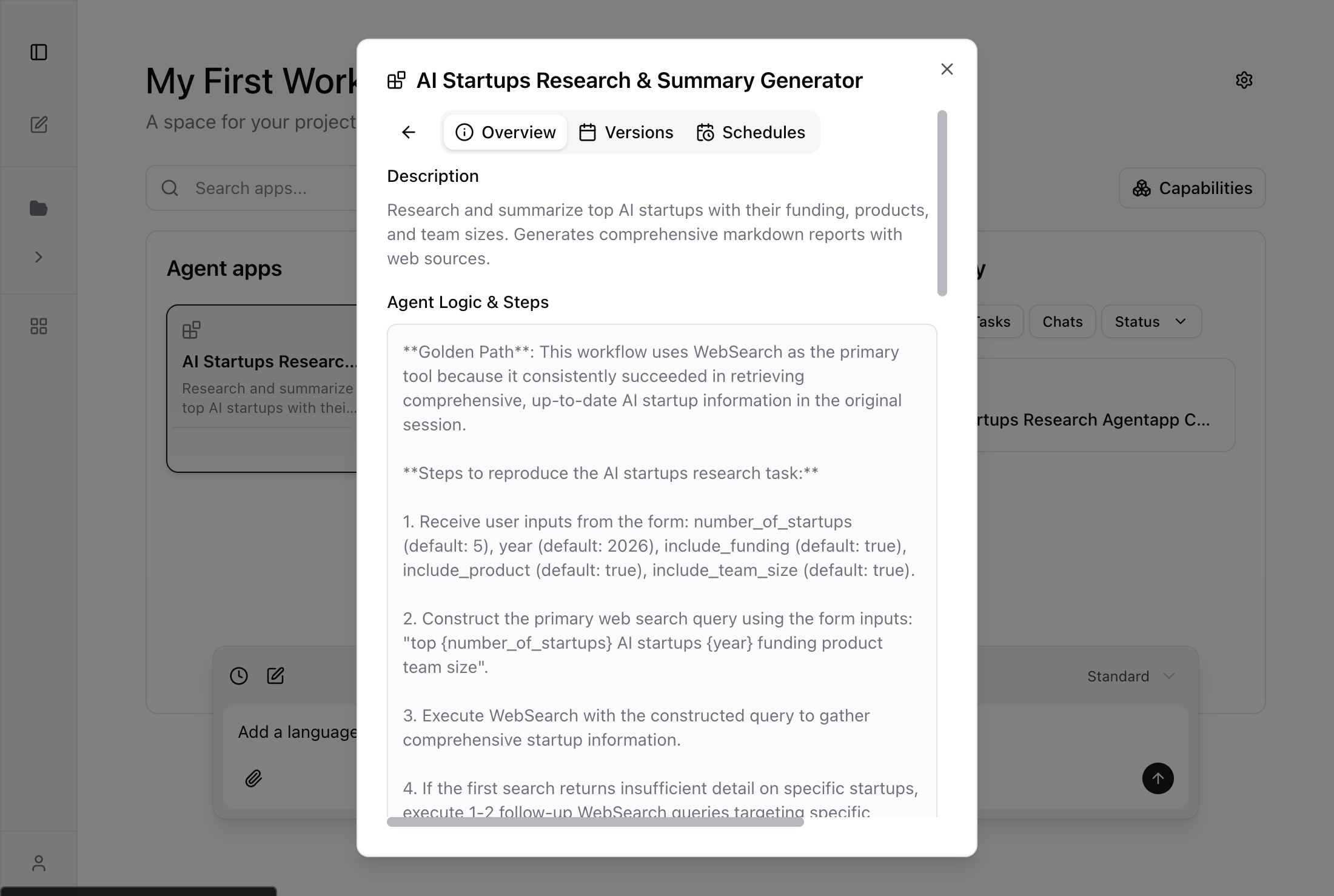Open the apps grid icon in sidebar
Screen dimensions: 1334x896
pyautogui.click(x=39, y=326)
